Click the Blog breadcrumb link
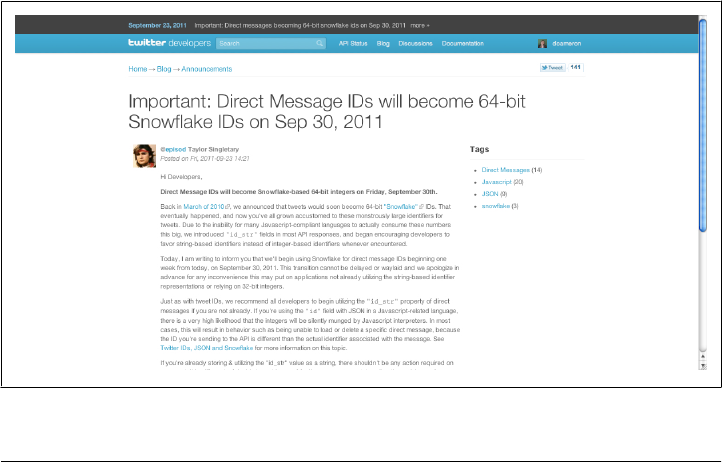 click(164, 69)
